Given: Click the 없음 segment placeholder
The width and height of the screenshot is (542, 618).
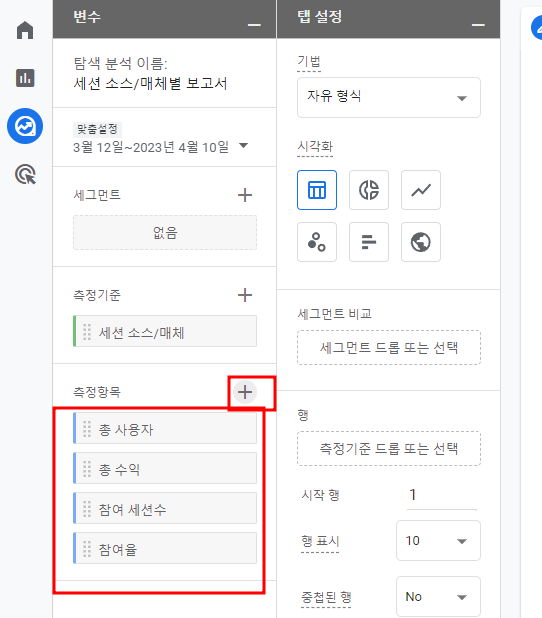Looking at the screenshot, I should pyautogui.click(x=165, y=233).
